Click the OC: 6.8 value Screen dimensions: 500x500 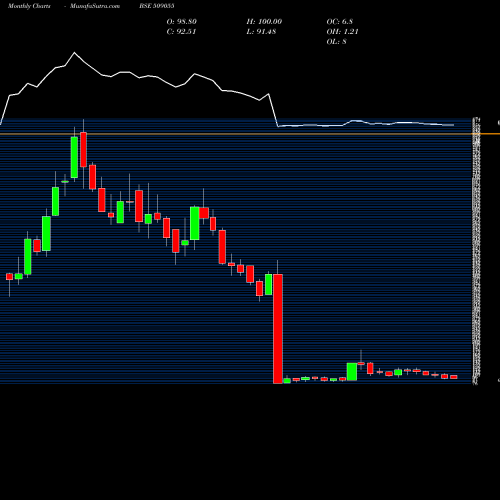[340, 22]
